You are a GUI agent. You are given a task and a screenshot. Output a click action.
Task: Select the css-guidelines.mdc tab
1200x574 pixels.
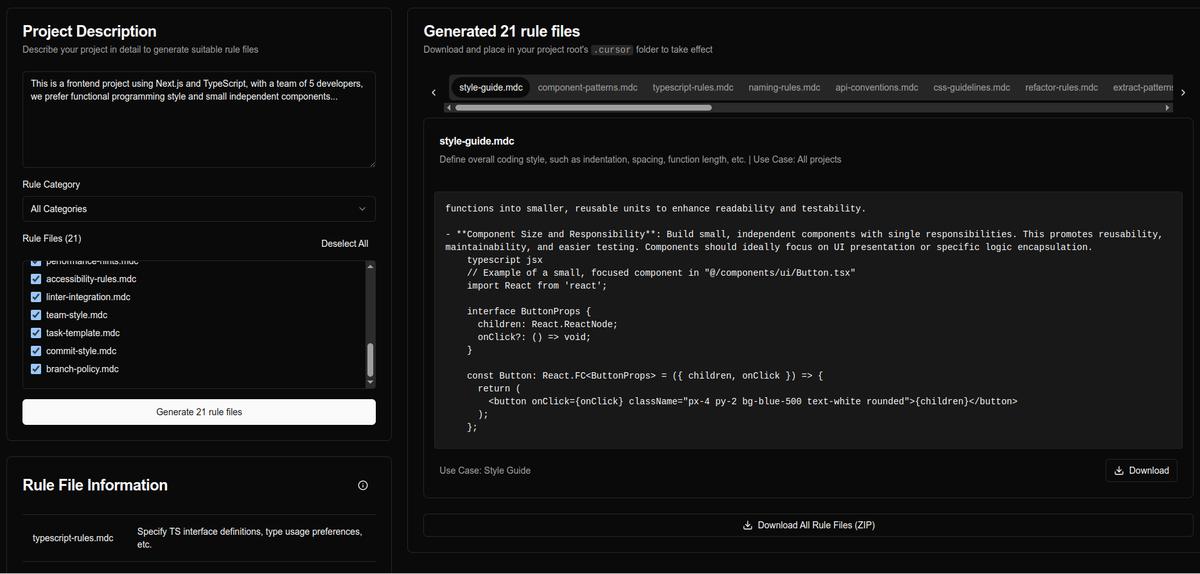tap(972, 88)
